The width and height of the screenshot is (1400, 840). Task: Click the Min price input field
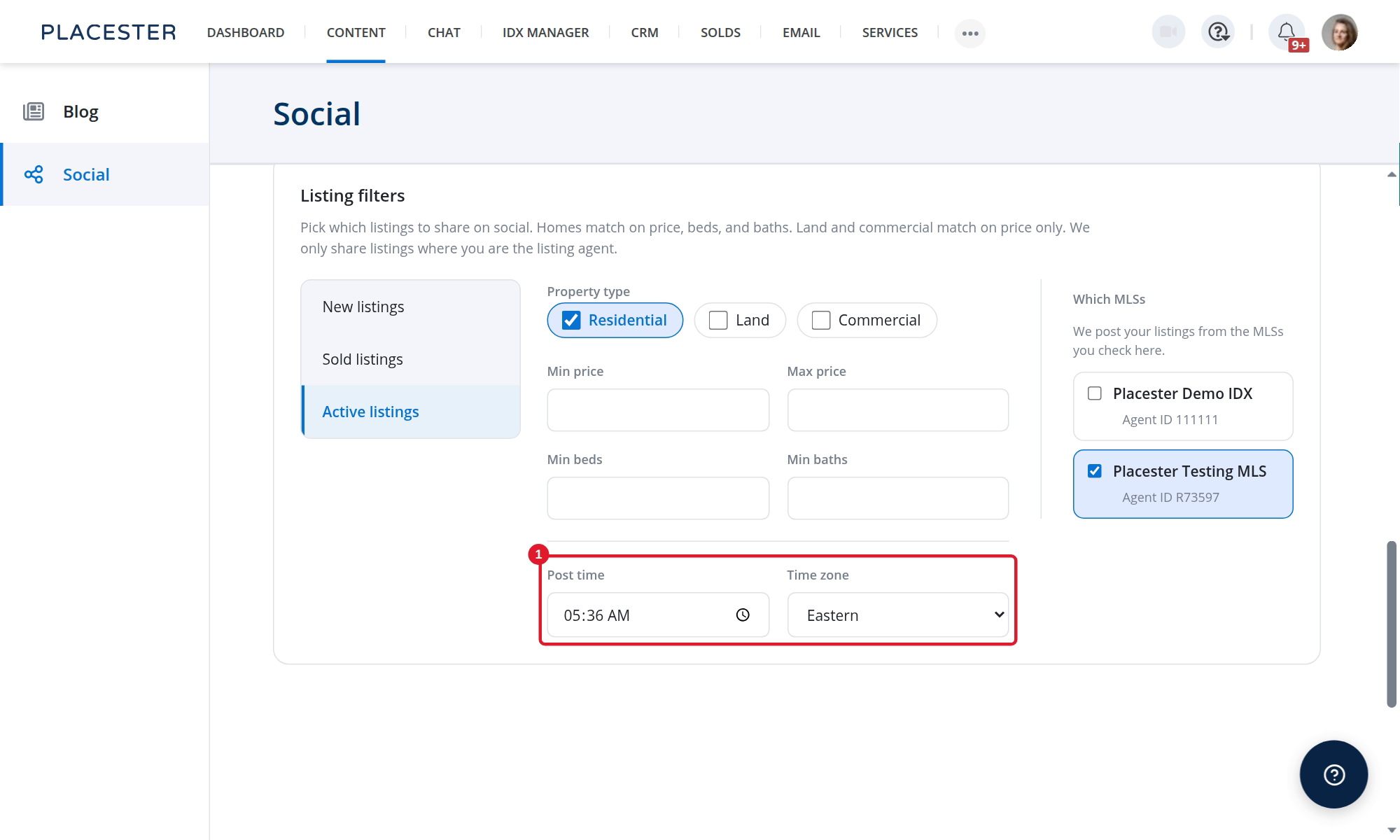658,410
